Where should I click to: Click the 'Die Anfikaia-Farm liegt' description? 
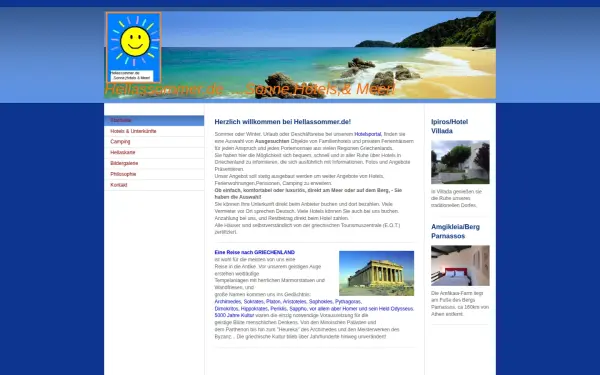460,304
